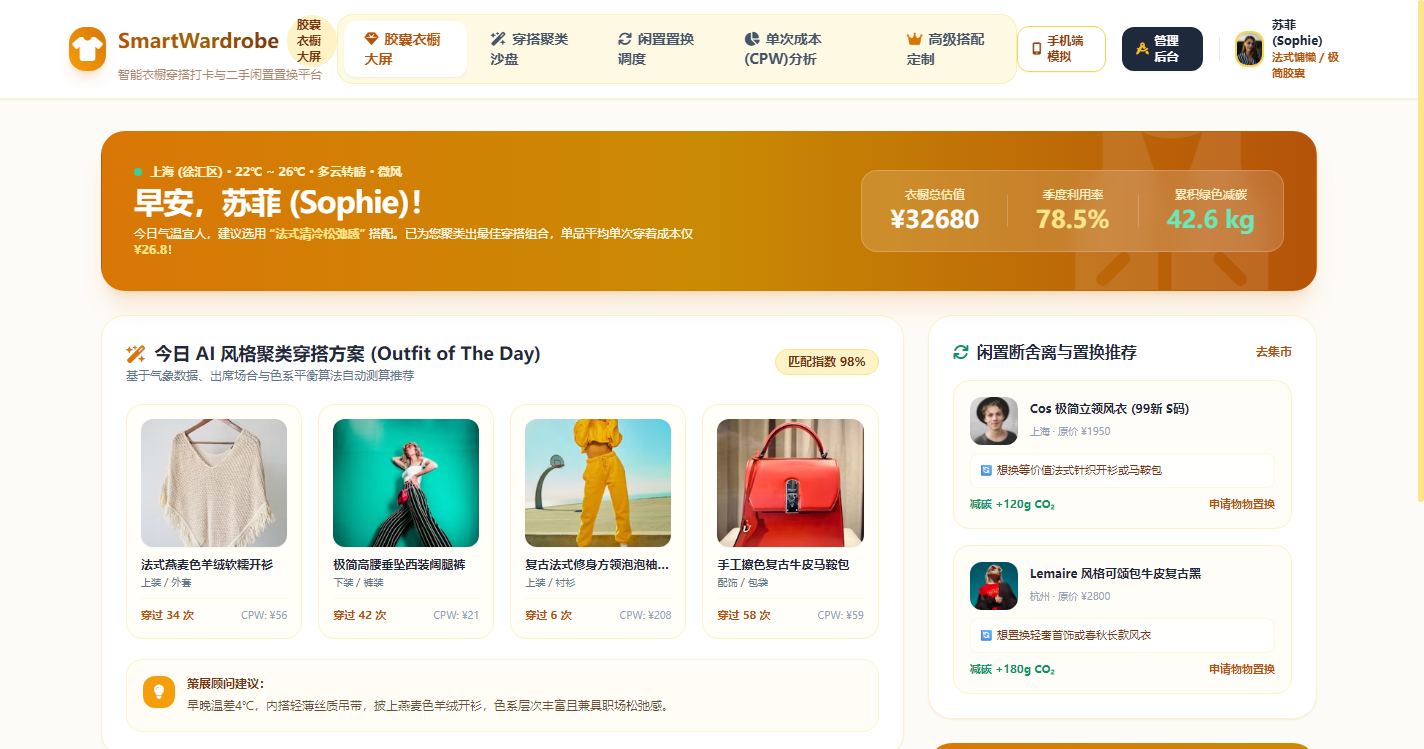The height and width of the screenshot is (749, 1424).
Task: Click the 去集市 link
Action: pyautogui.click(x=1274, y=352)
